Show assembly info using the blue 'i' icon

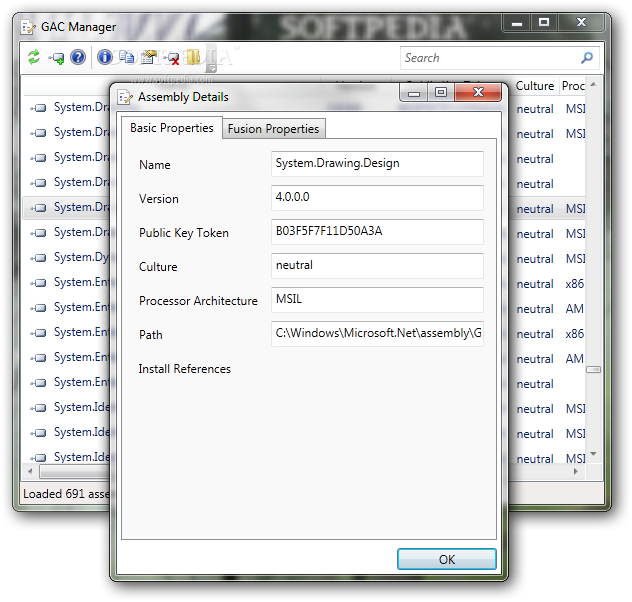pos(105,57)
